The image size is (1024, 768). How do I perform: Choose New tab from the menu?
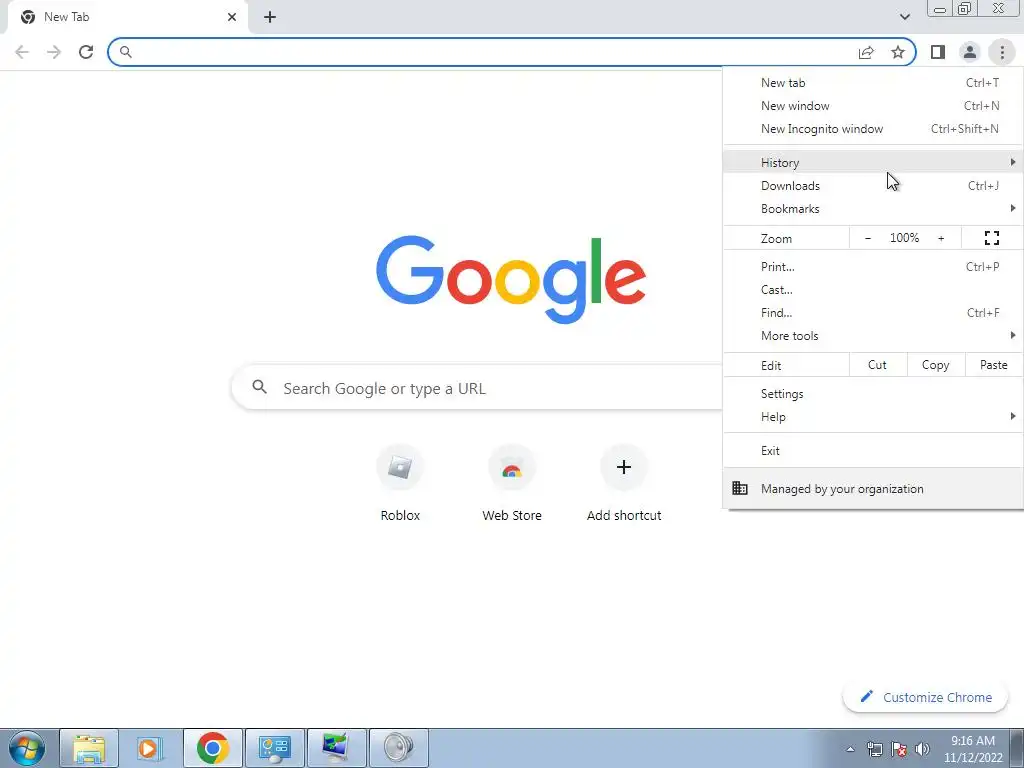(x=873, y=83)
